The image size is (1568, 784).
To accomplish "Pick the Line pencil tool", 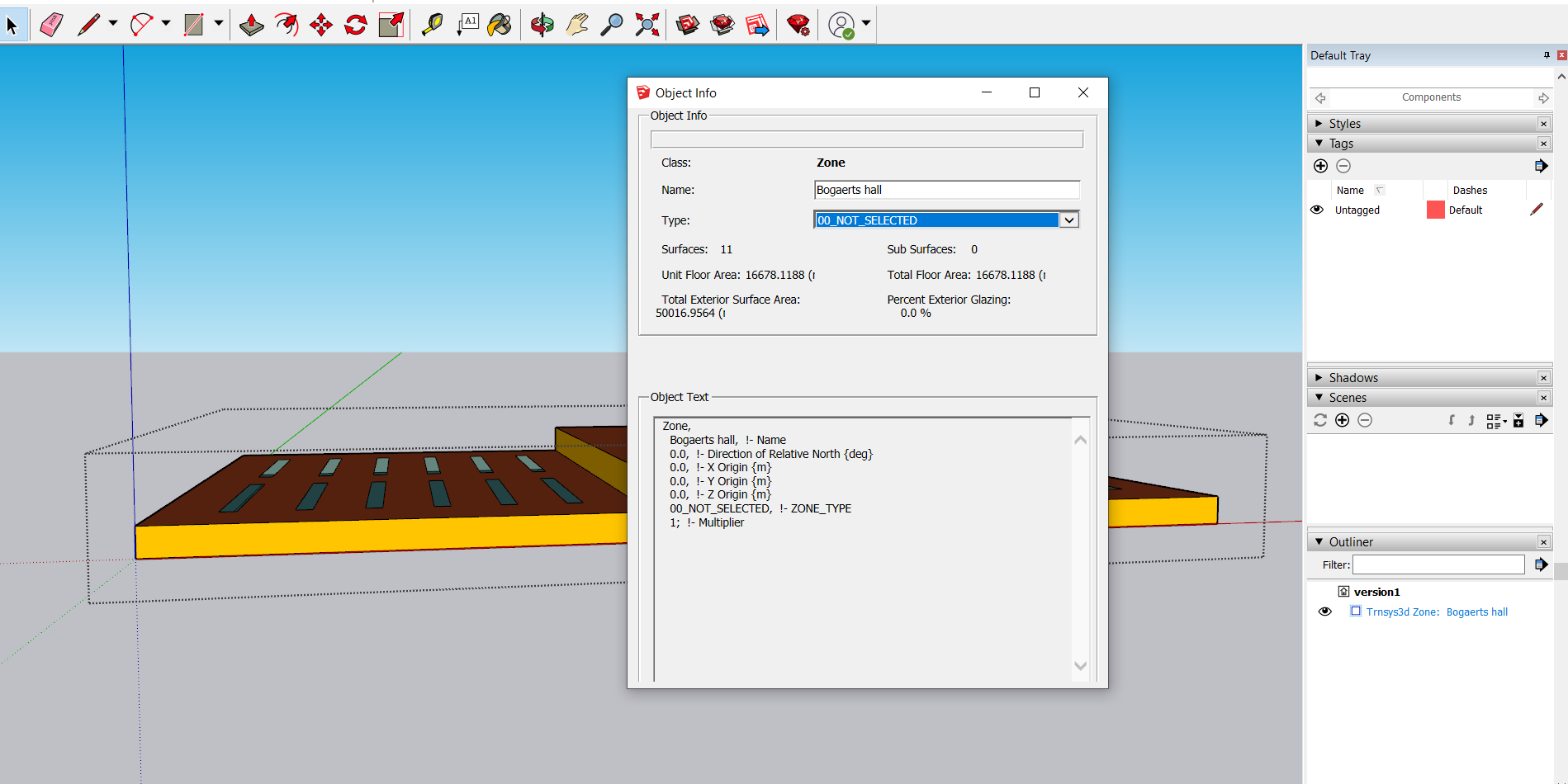I will point(88,25).
